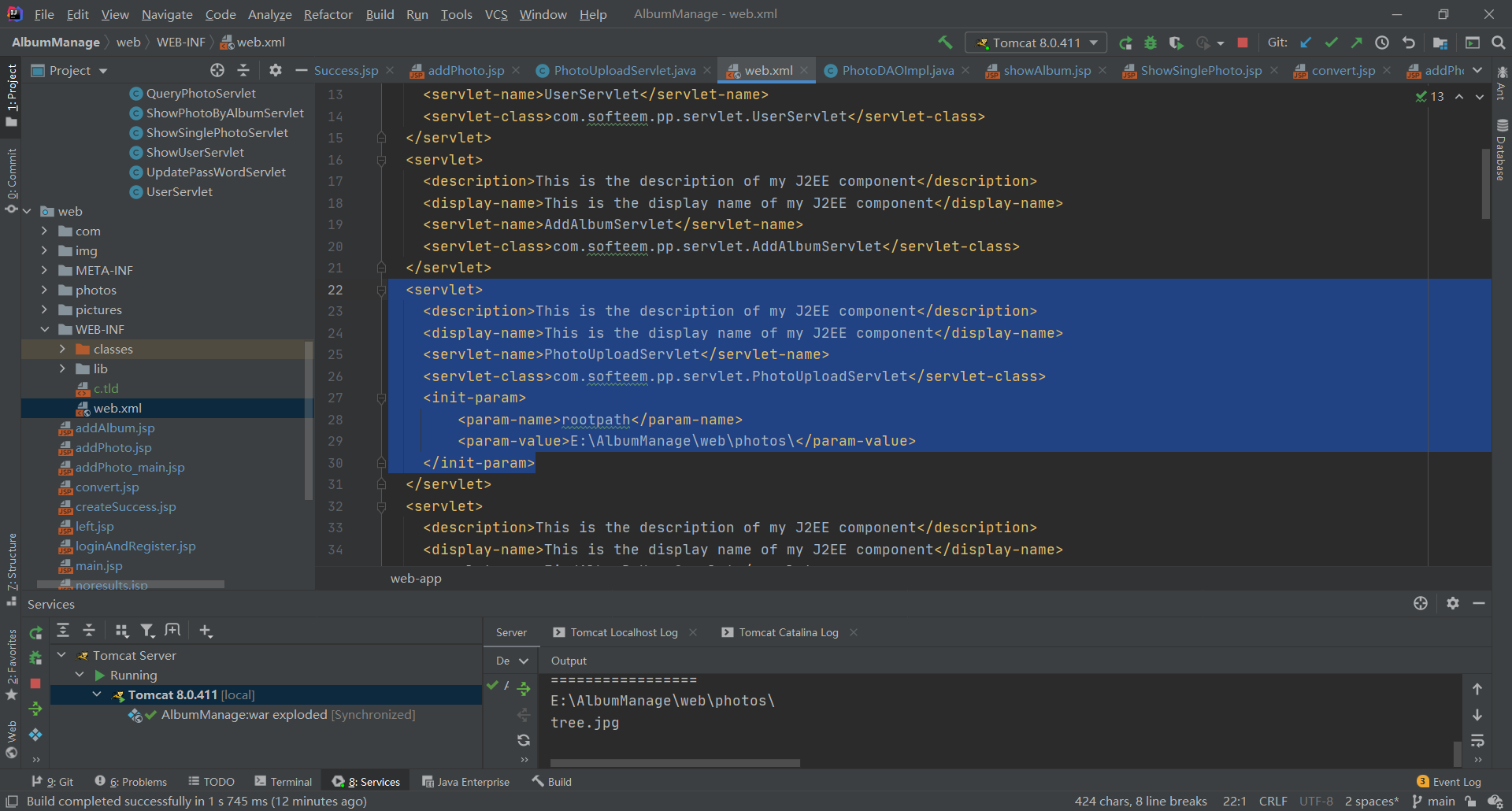Update project with the blue Git arrow icon
The width and height of the screenshot is (1512, 811).
click(x=1306, y=43)
